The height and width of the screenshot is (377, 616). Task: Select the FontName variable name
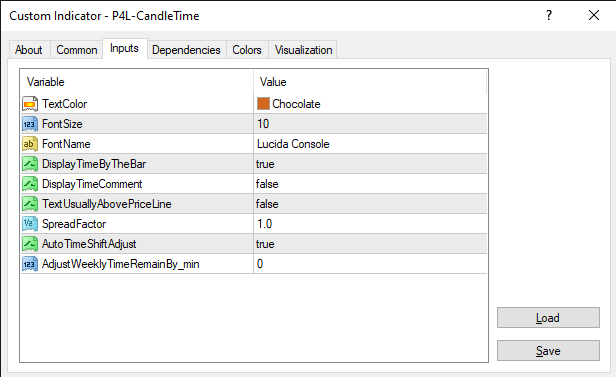tap(66, 144)
